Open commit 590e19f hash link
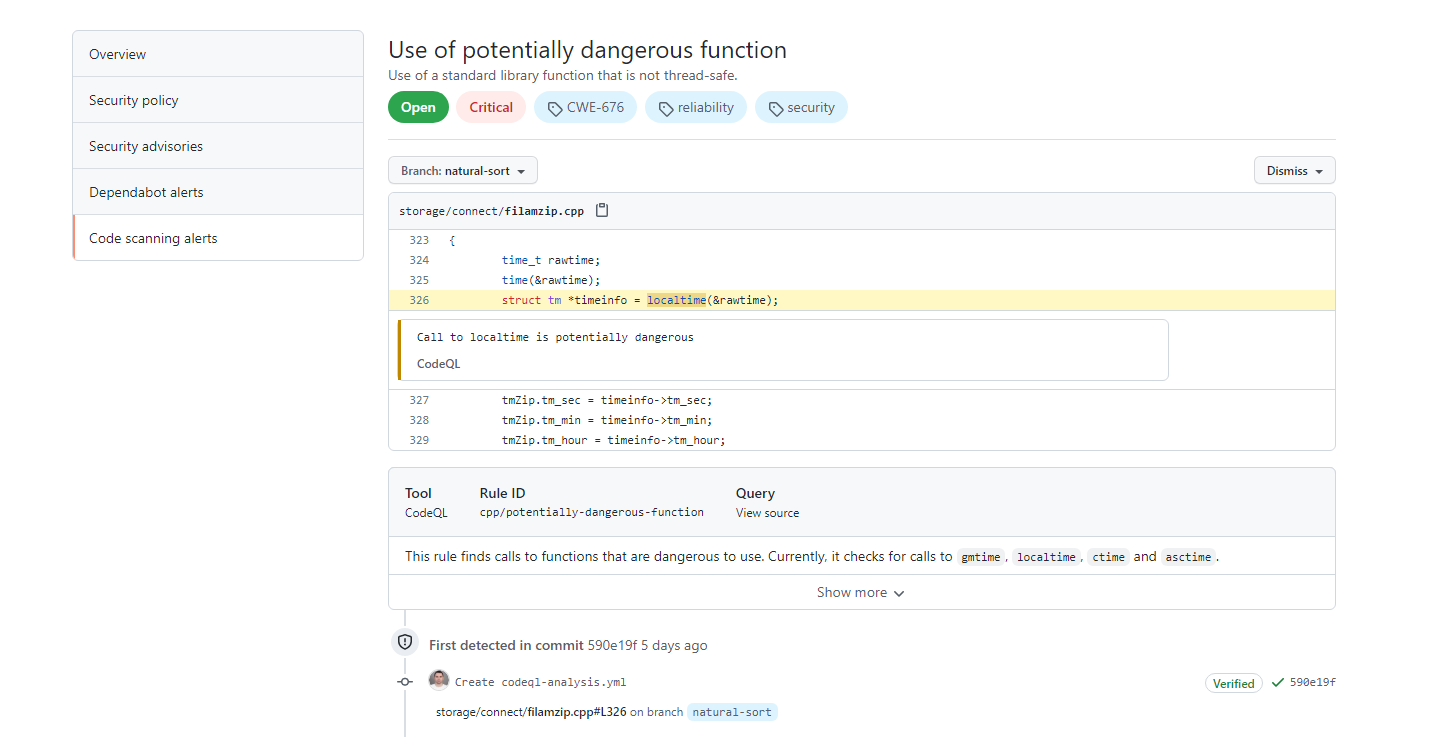This screenshot has width=1454, height=744. (1312, 683)
